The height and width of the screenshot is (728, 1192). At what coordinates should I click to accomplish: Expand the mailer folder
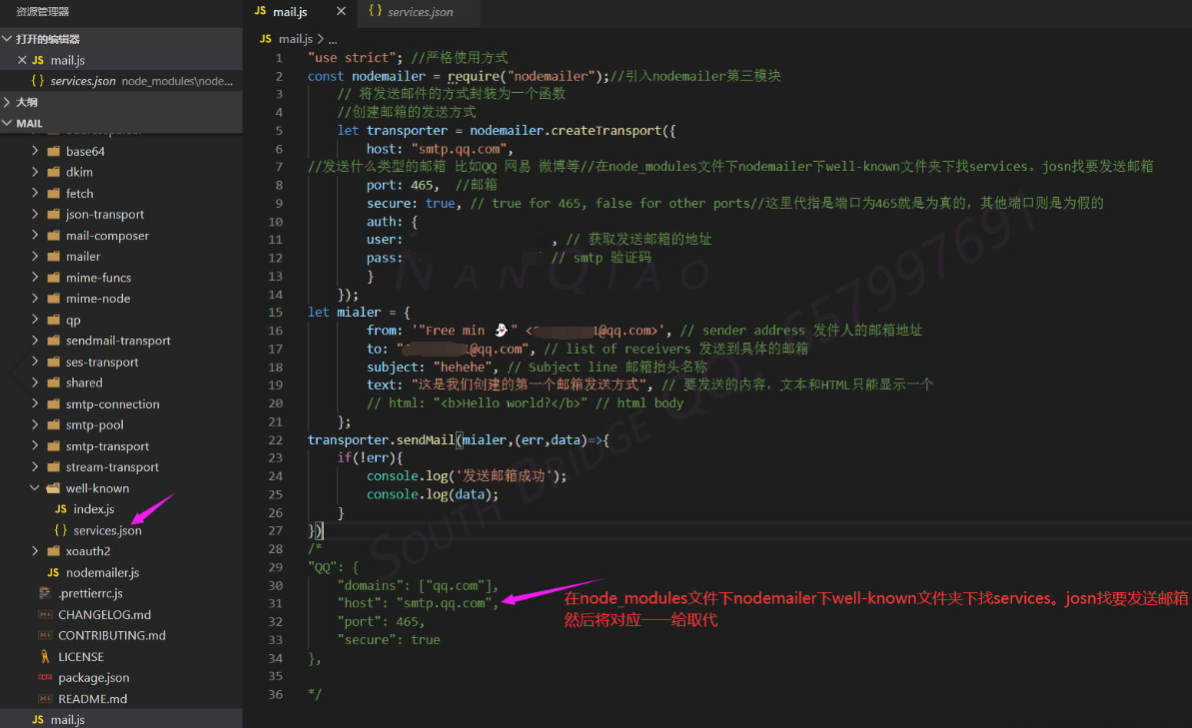point(35,256)
